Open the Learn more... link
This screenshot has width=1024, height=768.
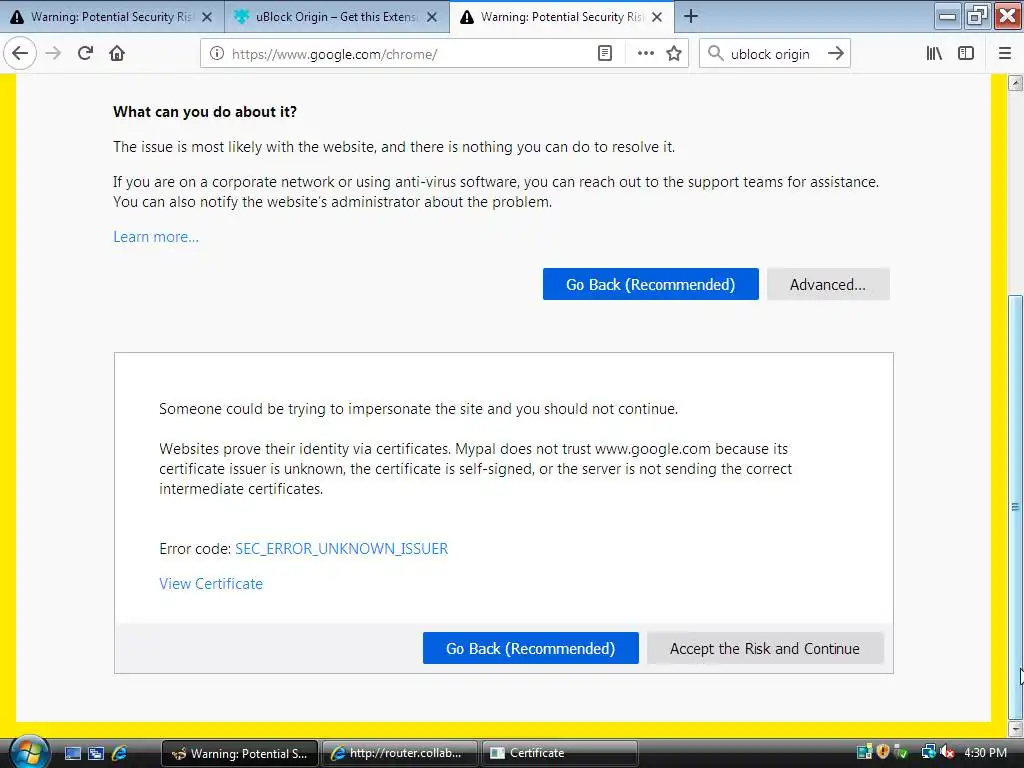[x=156, y=237]
